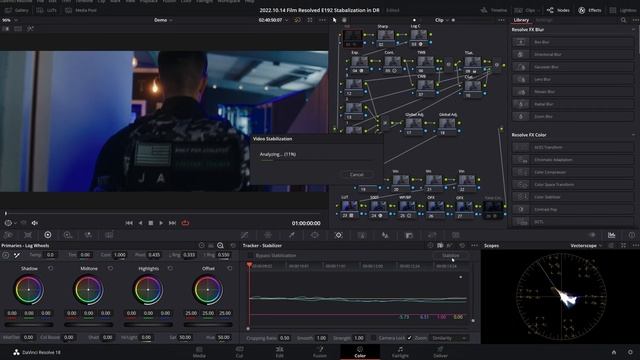This screenshot has height=360, width=640.
Task: Go to the project manager home icon
Action: 613,352
